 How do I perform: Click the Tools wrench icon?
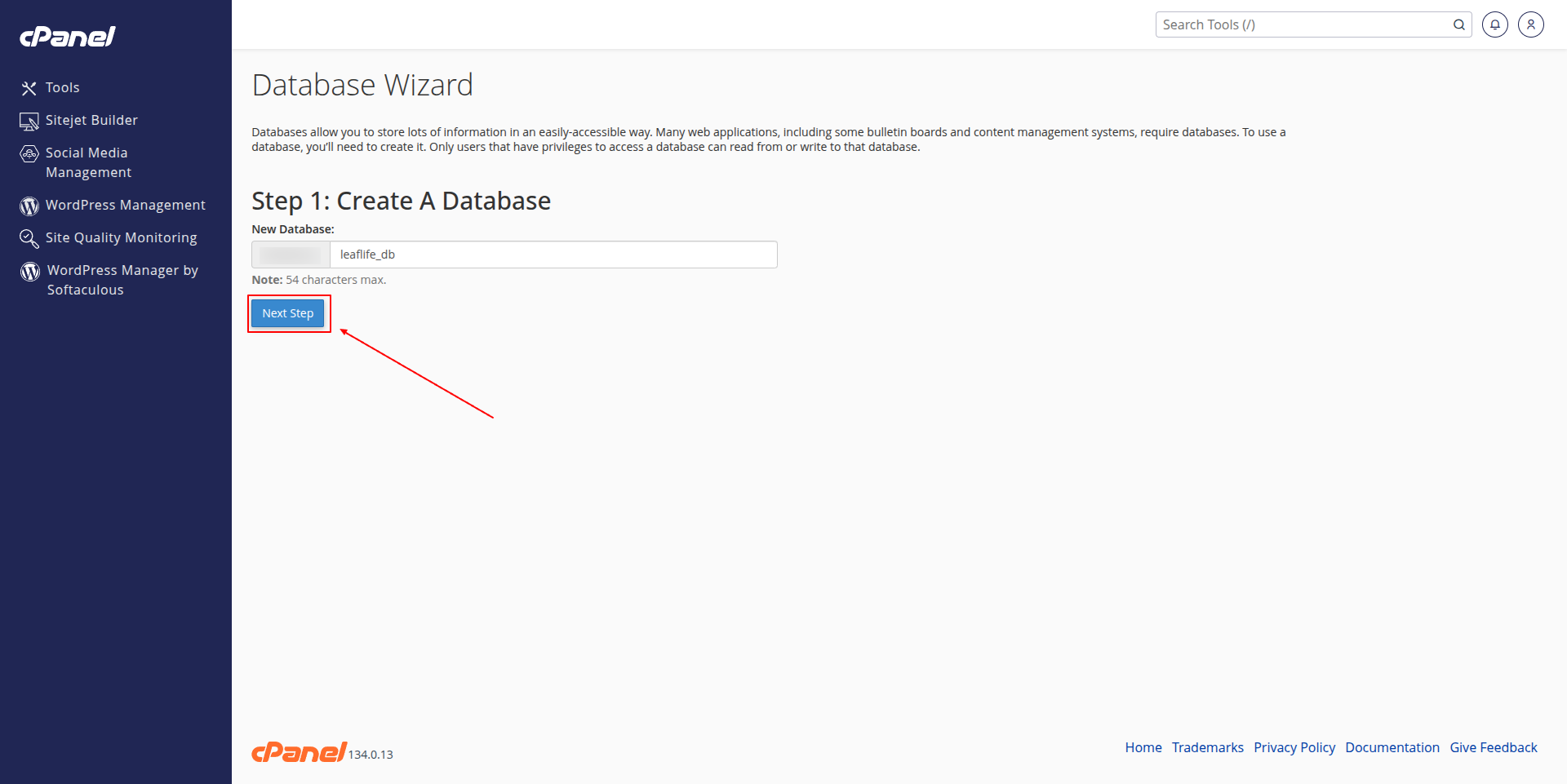click(x=29, y=88)
